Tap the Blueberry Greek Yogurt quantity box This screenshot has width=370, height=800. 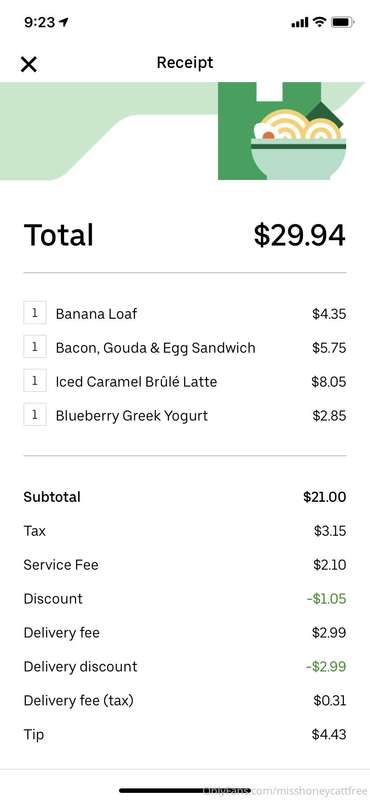pos(35,415)
